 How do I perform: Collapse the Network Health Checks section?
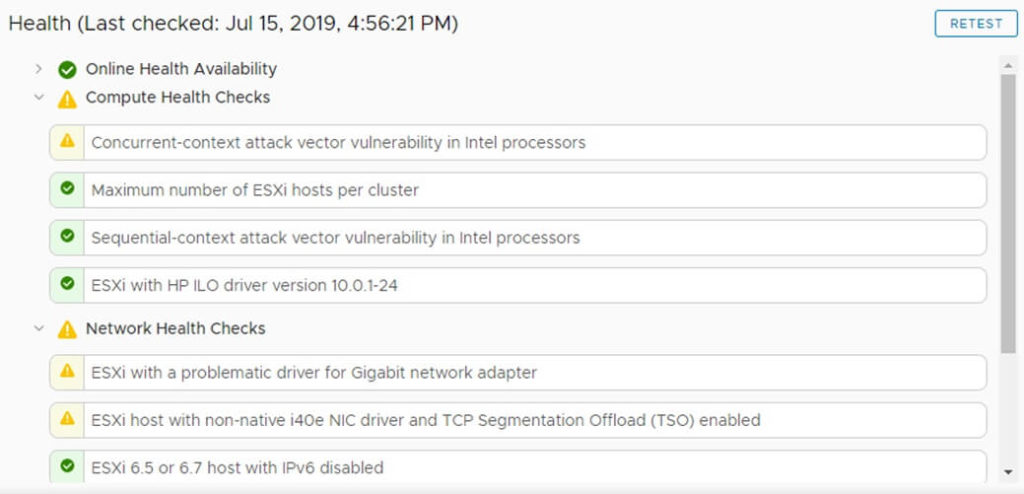pos(39,328)
